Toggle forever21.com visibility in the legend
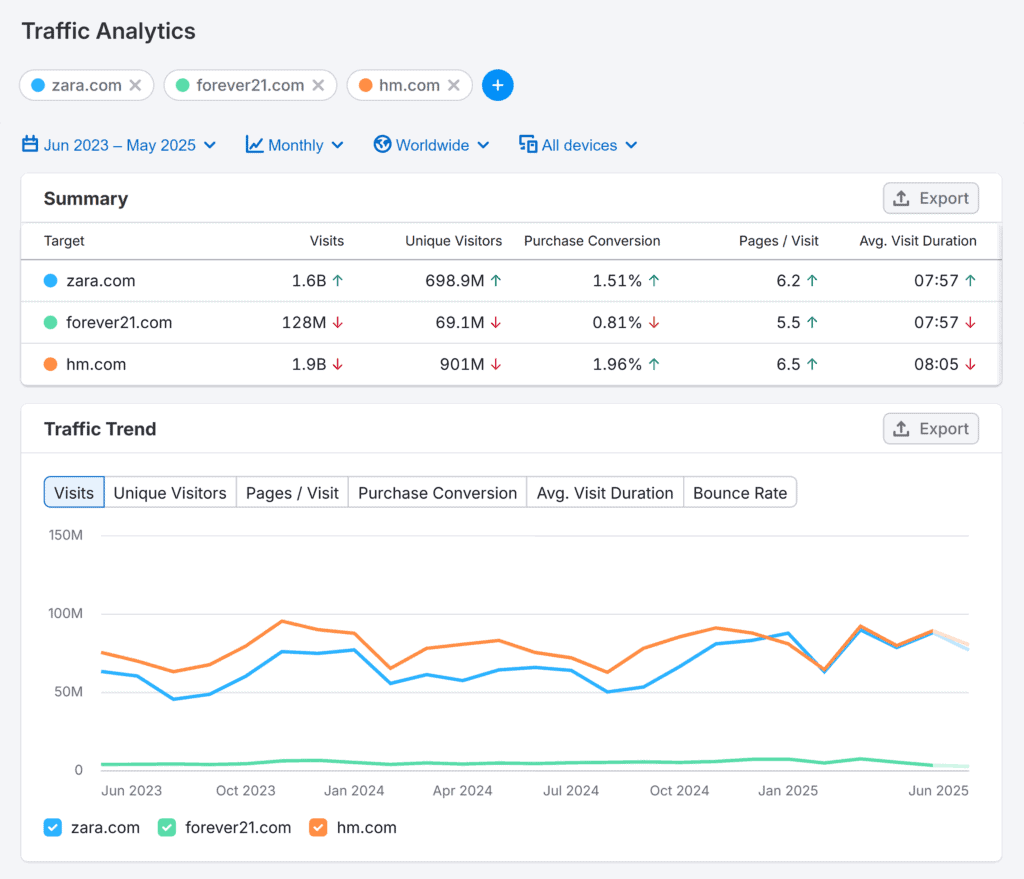 pos(168,827)
